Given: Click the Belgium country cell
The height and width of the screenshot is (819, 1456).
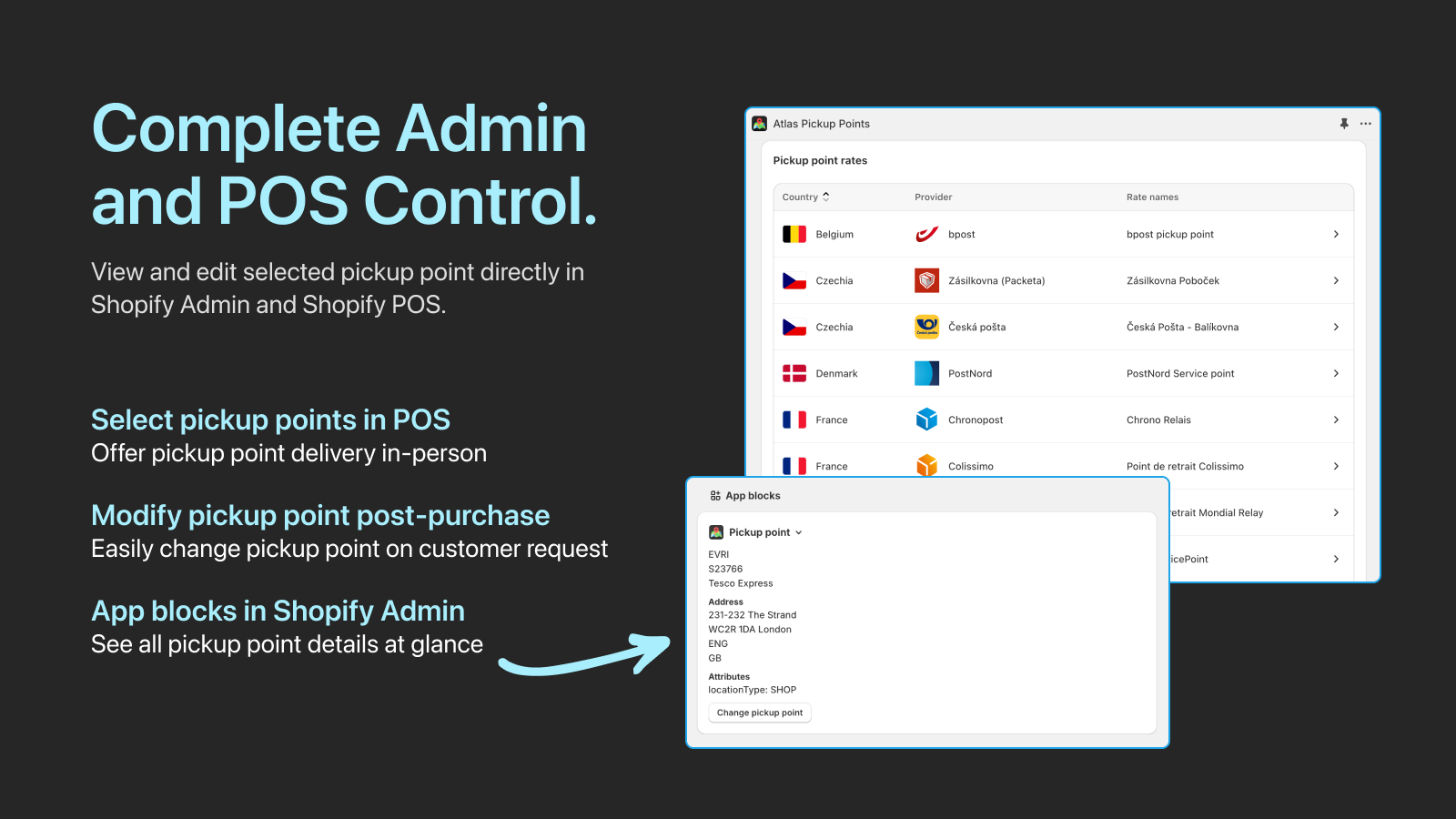Looking at the screenshot, I should (834, 234).
